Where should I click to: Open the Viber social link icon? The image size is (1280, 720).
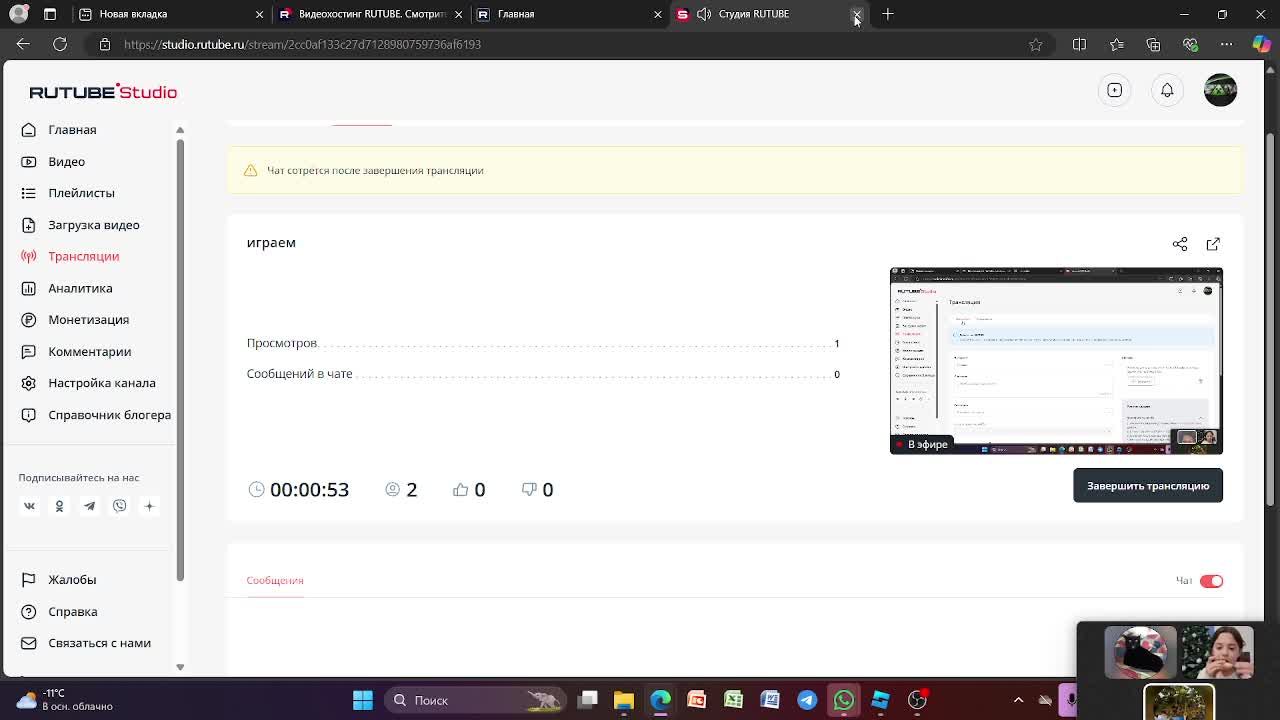tap(119, 506)
